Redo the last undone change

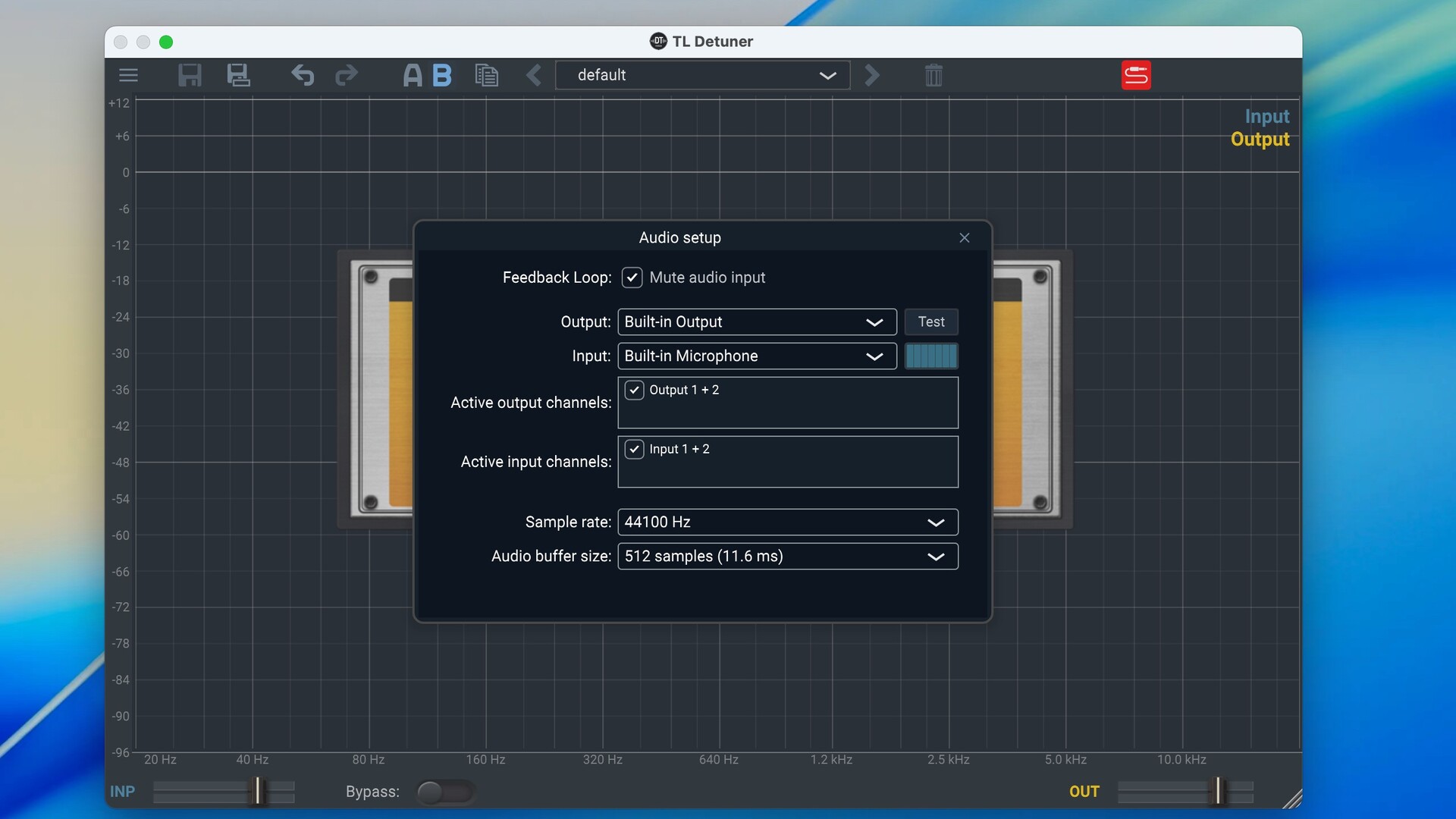click(x=347, y=75)
